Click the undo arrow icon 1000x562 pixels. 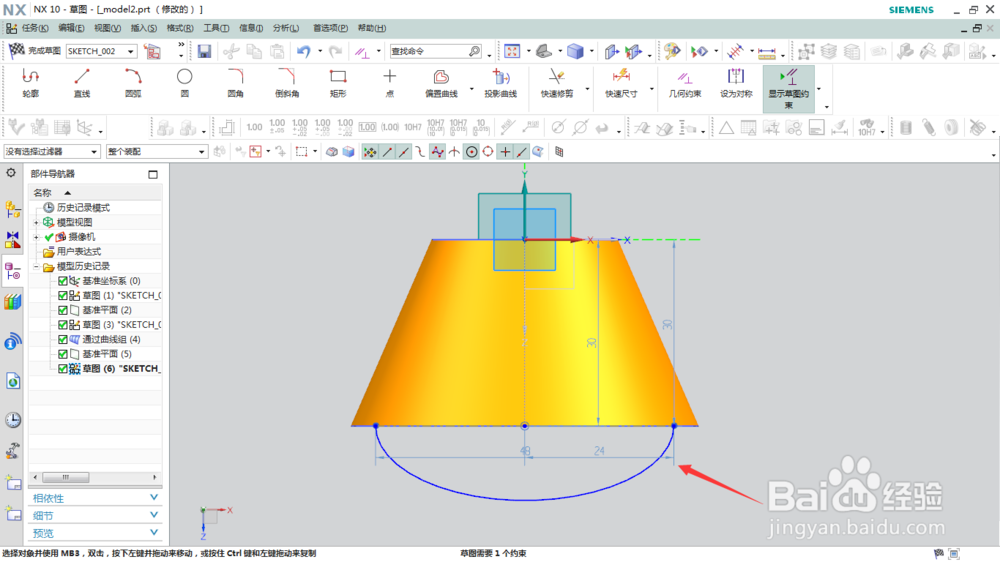point(304,51)
